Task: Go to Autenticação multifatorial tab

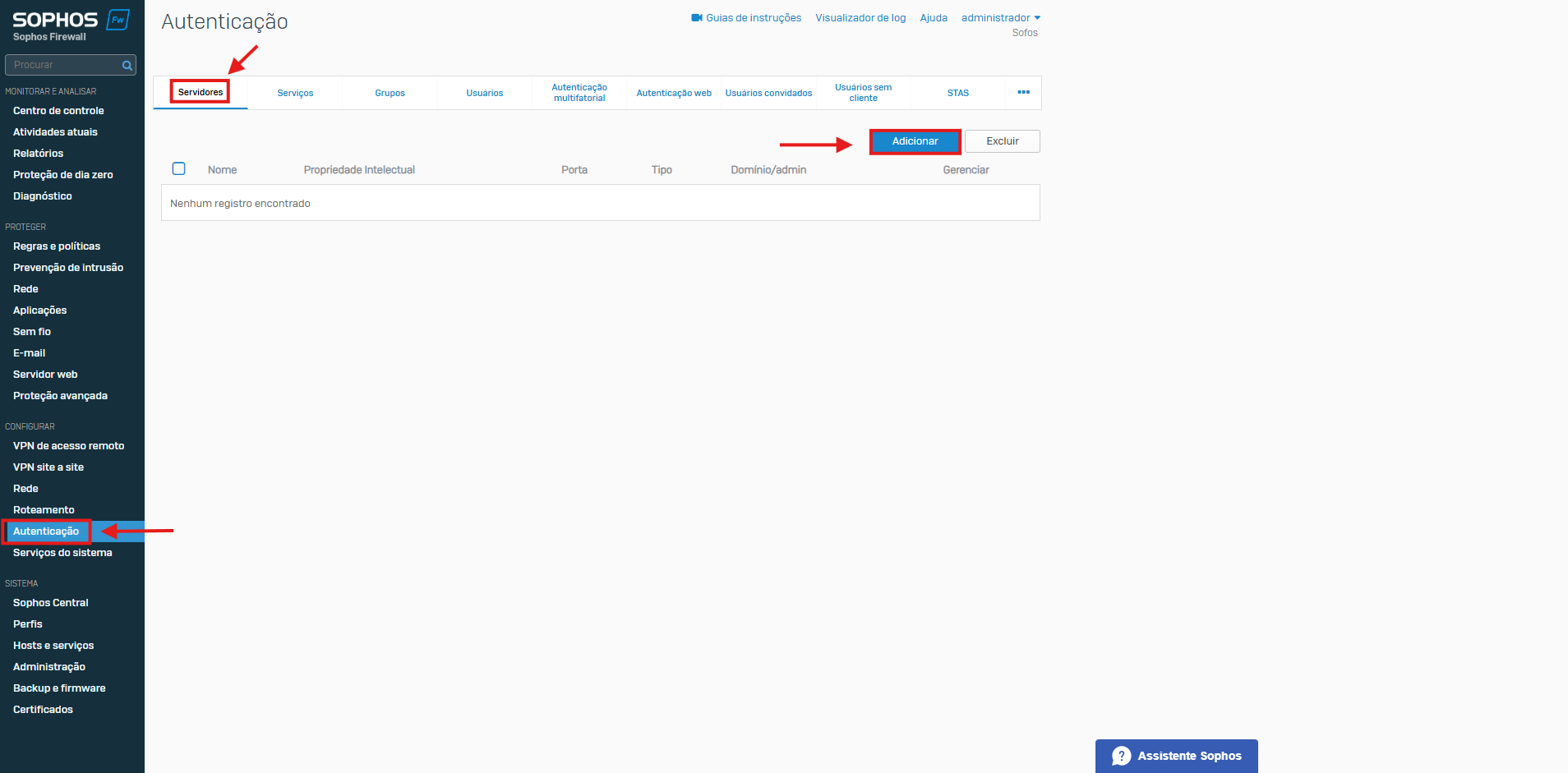Action: click(579, 93)
